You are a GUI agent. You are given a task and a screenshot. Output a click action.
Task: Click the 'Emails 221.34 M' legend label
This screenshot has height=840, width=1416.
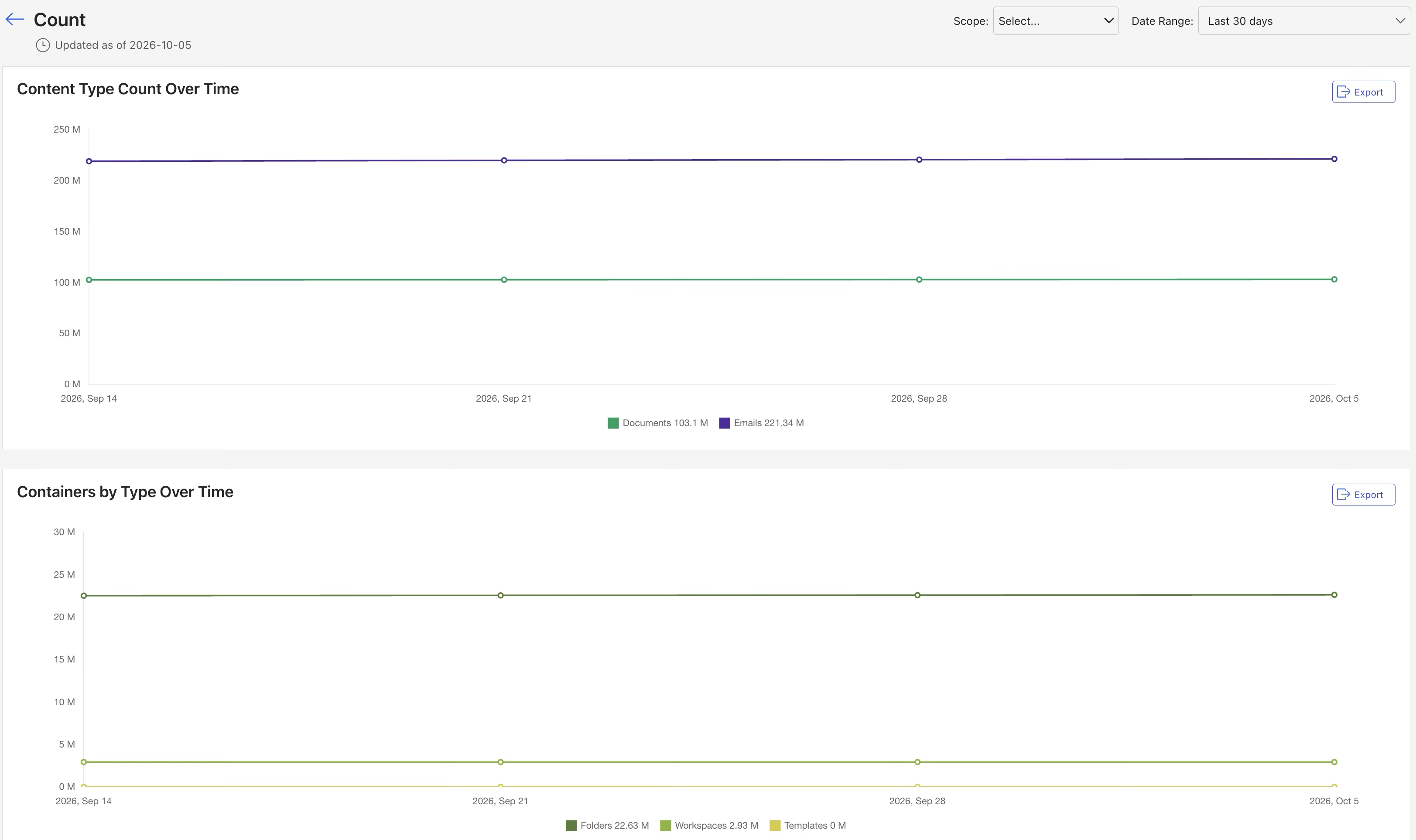(768, 423)
